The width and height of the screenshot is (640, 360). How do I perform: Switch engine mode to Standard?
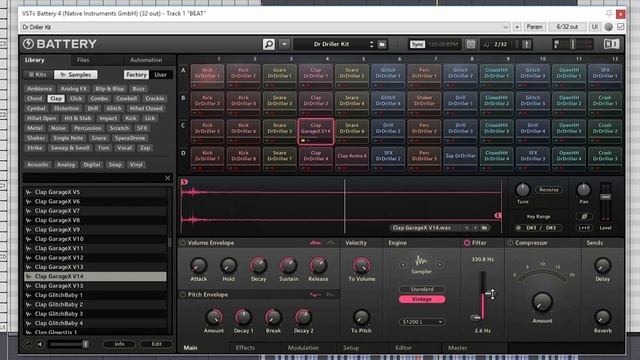(422, 289)
